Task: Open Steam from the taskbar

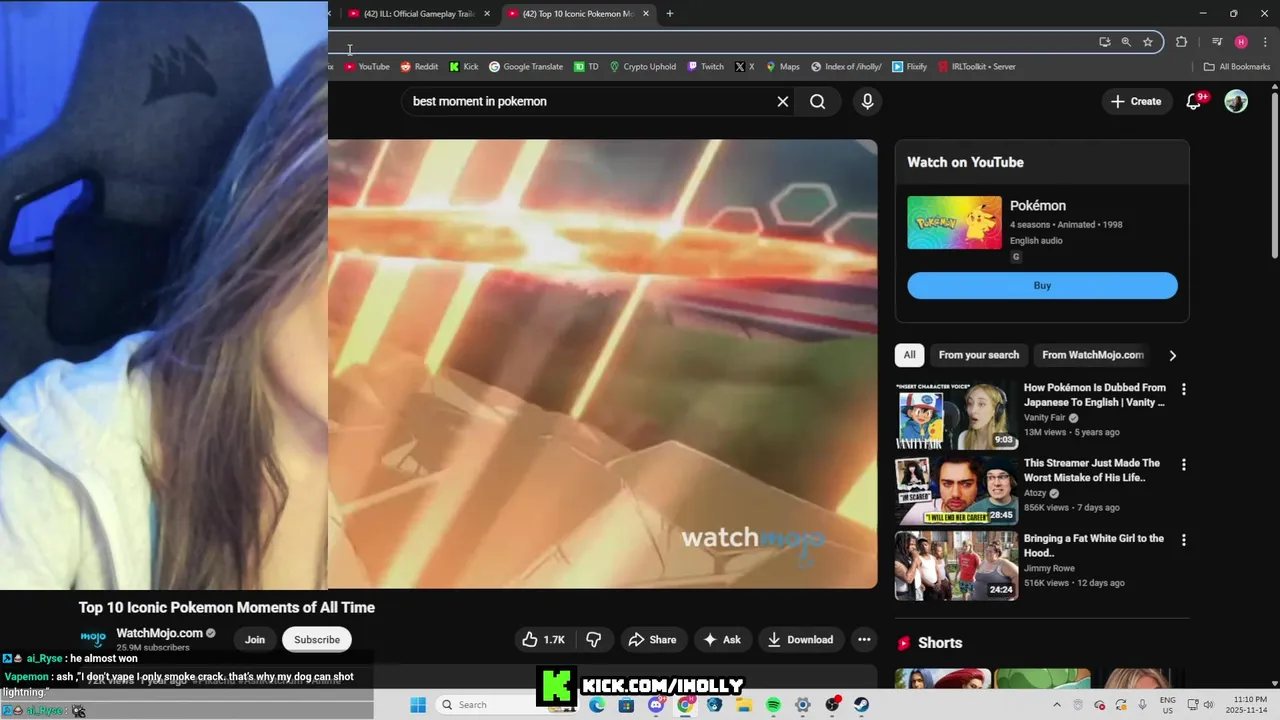Action: (862, 705)
